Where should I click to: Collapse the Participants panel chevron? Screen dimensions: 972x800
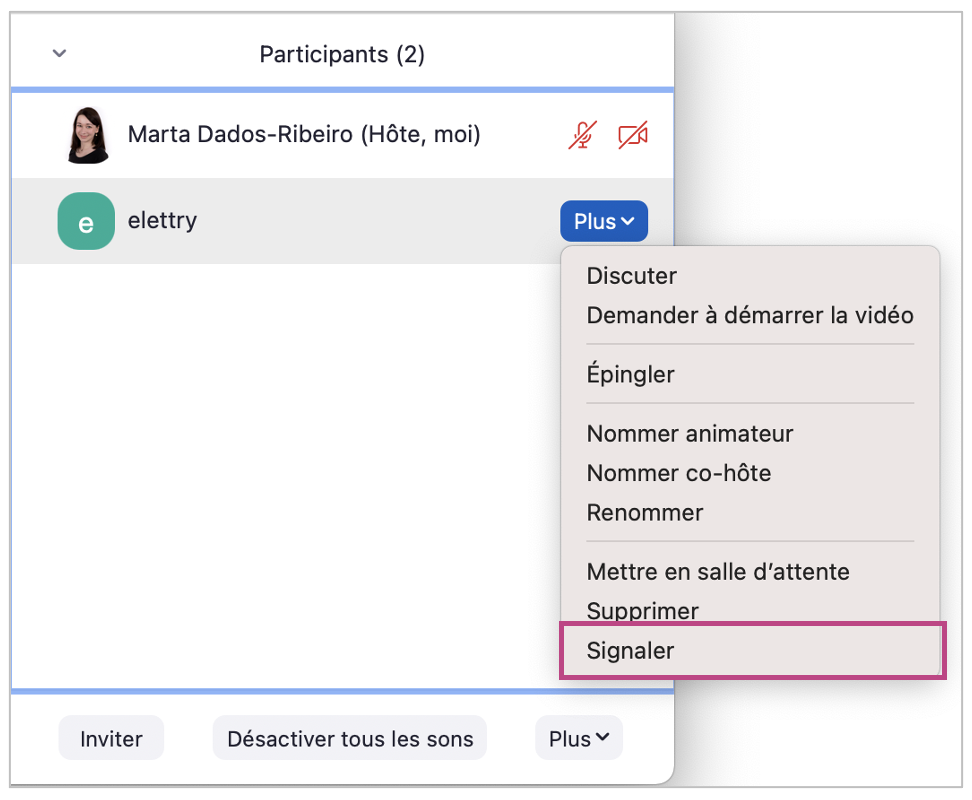coord(60,53)
